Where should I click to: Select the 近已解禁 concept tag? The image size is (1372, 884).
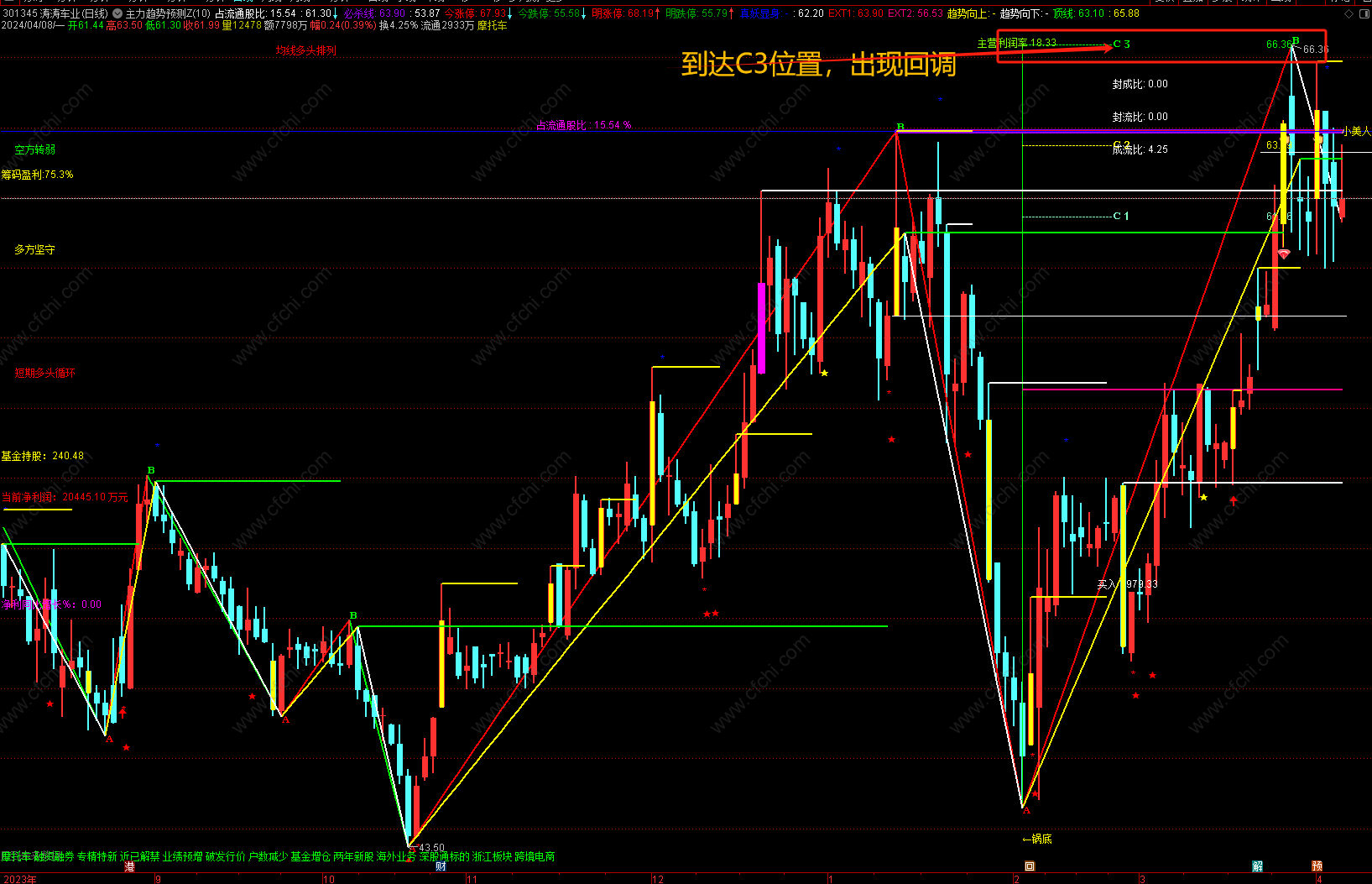(x=139, y=856)
